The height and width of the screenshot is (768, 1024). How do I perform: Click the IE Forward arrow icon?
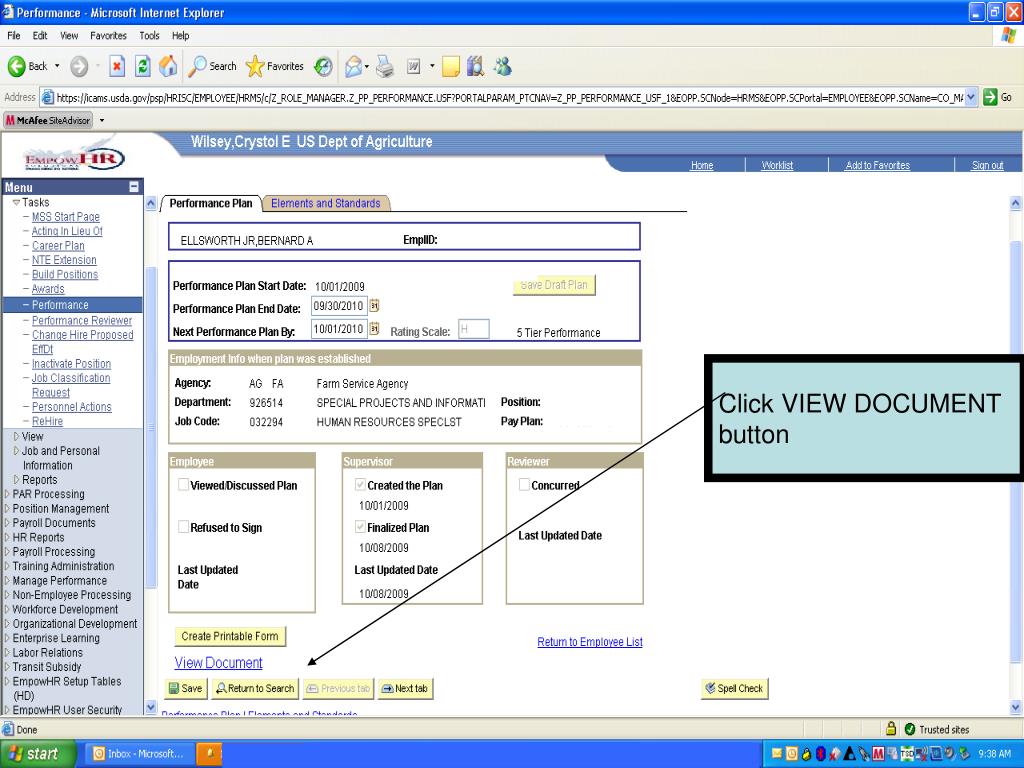[79, 66]
